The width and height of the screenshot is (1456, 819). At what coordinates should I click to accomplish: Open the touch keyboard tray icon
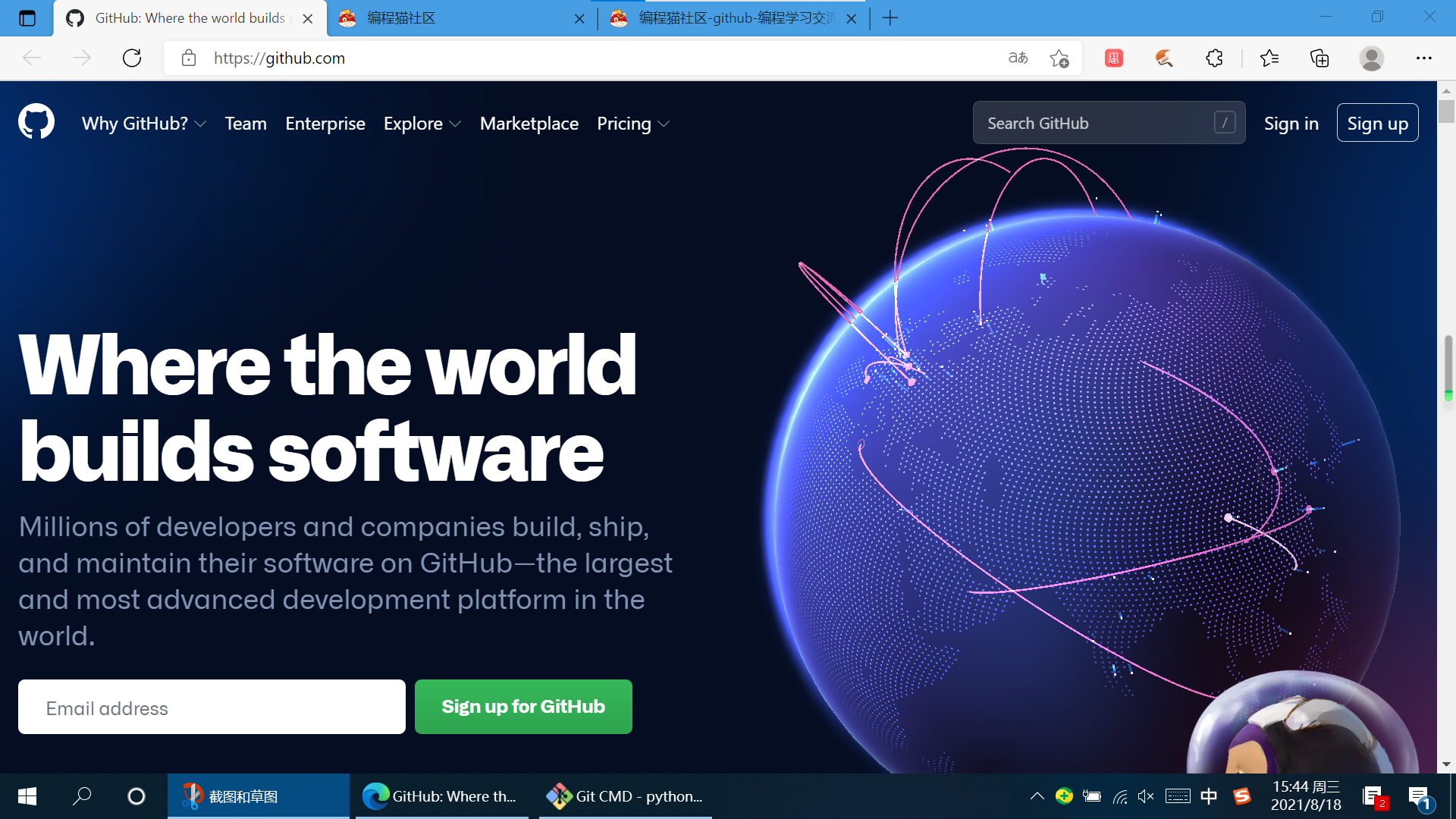1178,796
